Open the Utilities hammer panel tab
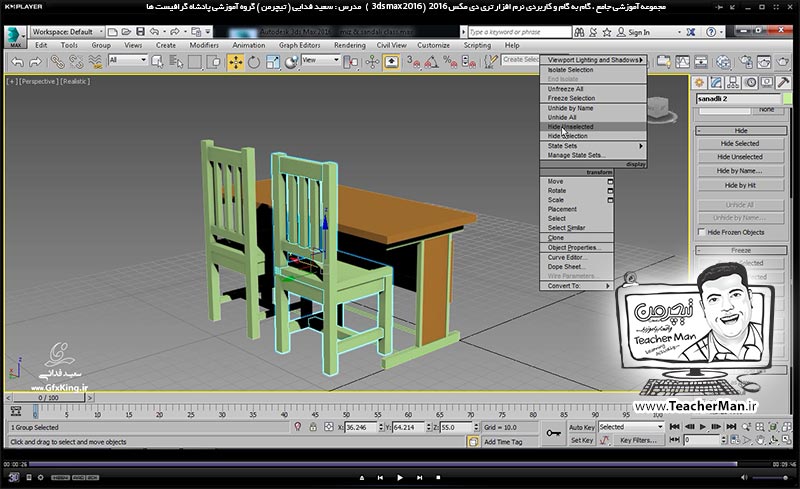 click(784, 82)
